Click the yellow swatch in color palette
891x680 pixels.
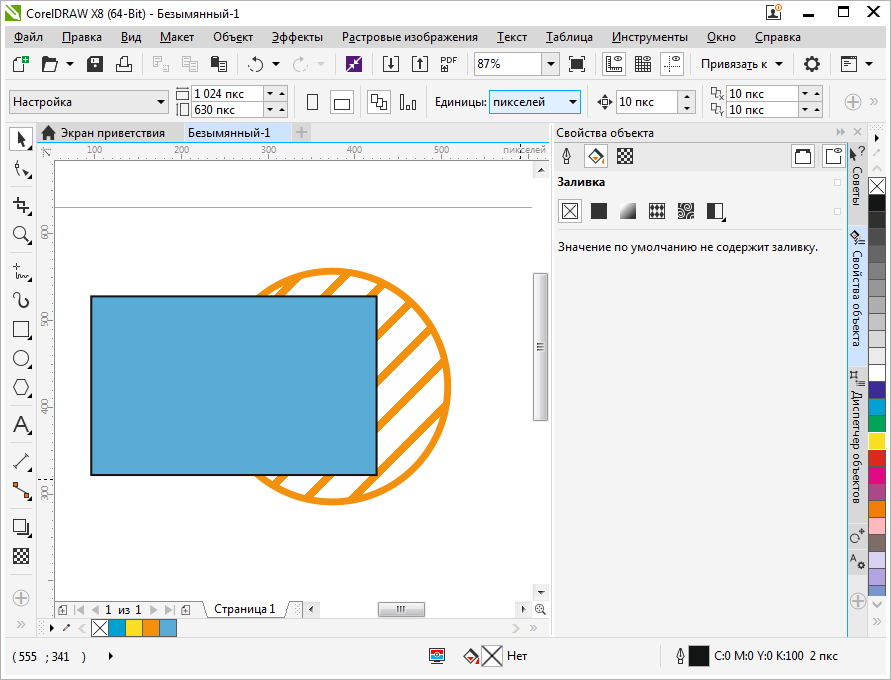tap(877, 441)
